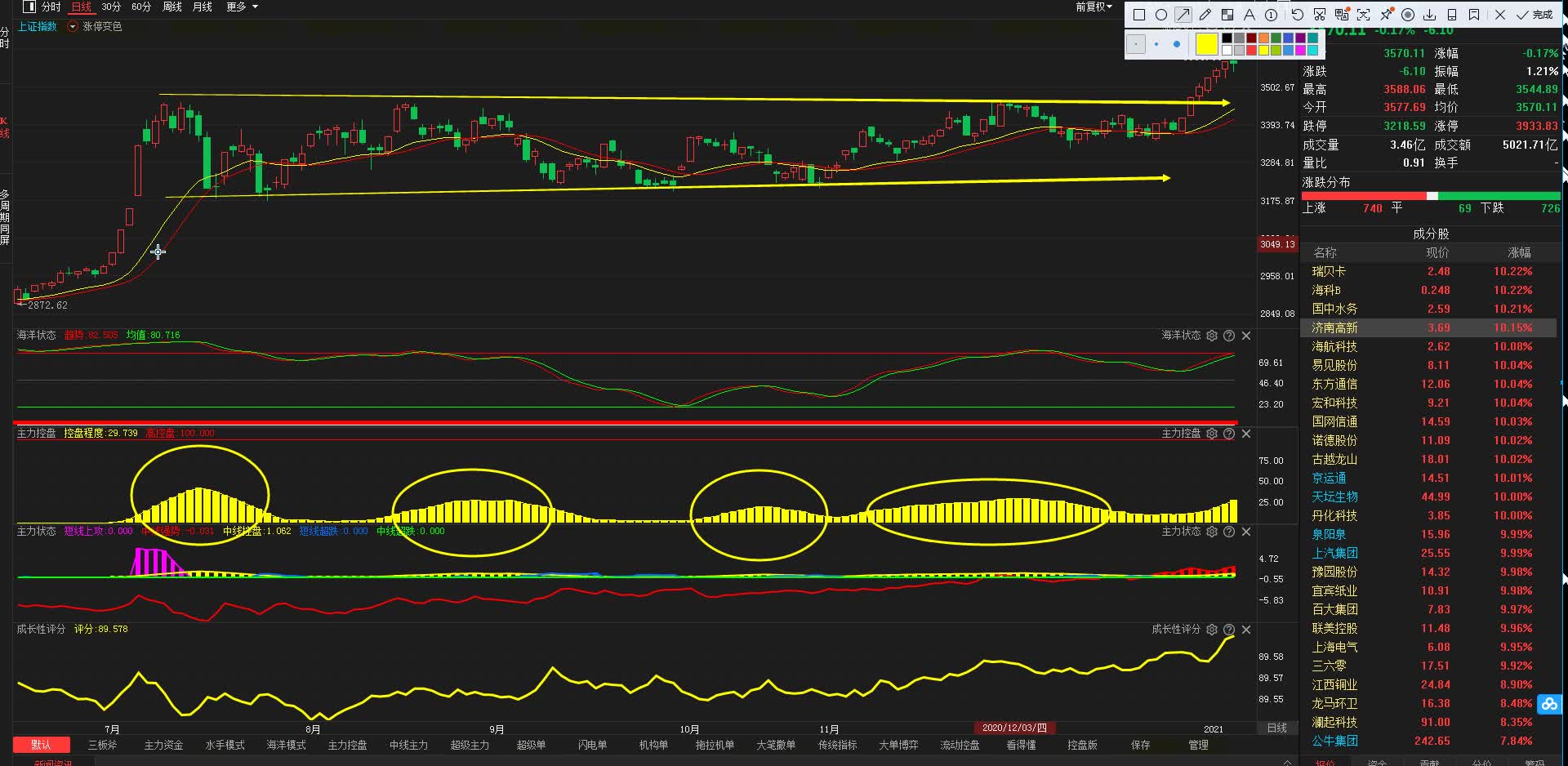Open 主力状态 indicator selector at panel right

point(1181,532)
